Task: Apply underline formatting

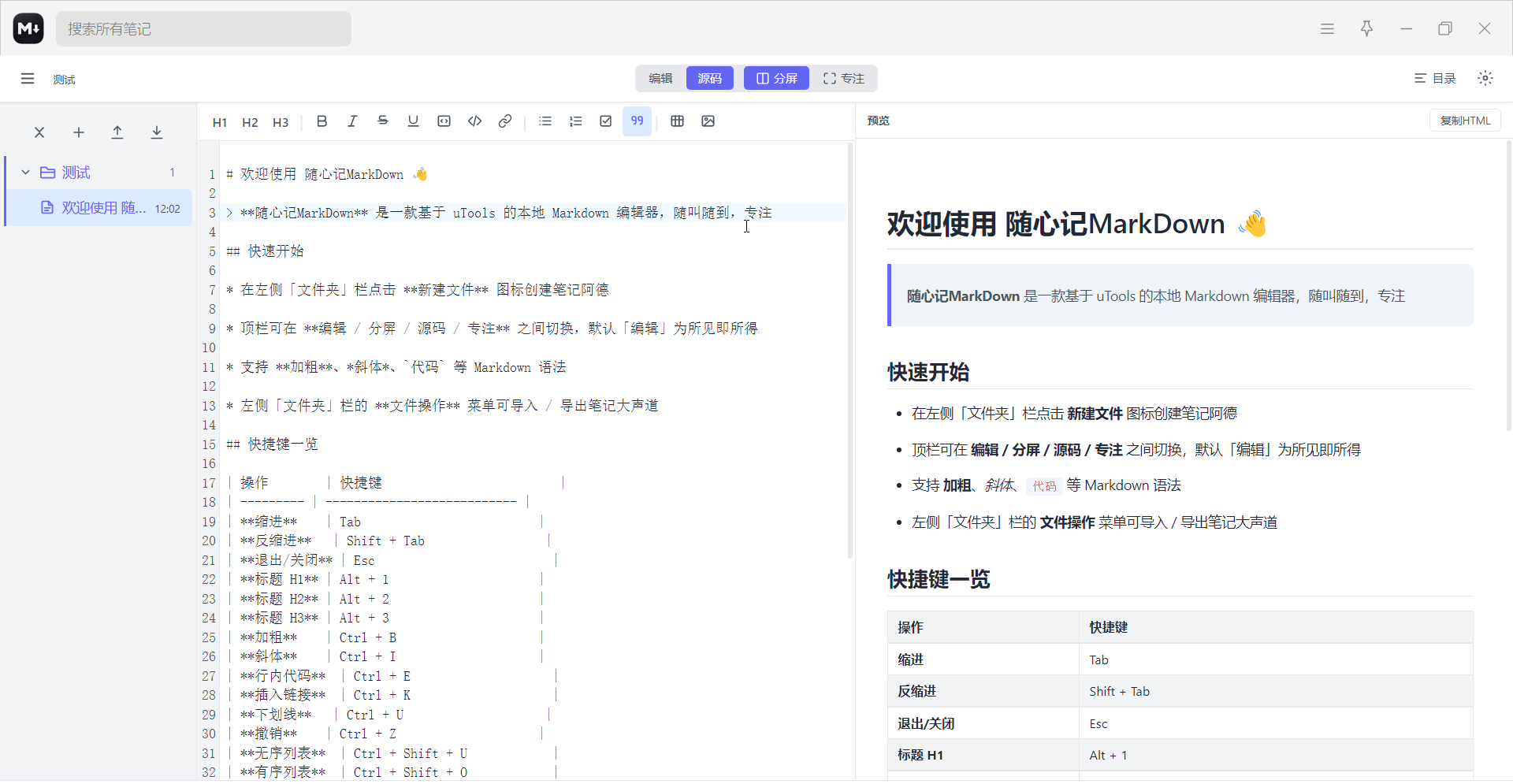Action: tap(413, 121)
